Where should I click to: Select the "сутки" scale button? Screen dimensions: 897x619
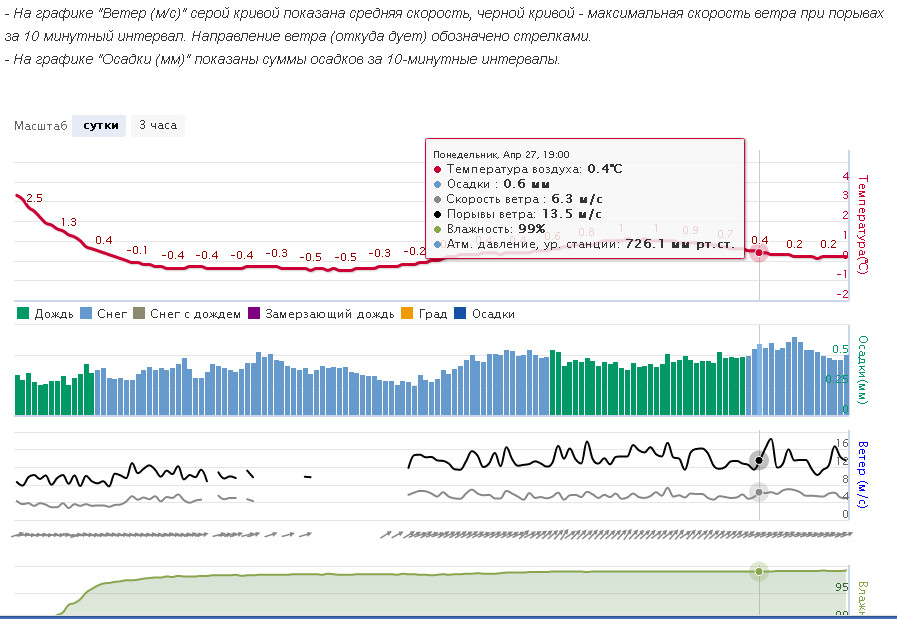pyautogui.click(x=99, y=126)
